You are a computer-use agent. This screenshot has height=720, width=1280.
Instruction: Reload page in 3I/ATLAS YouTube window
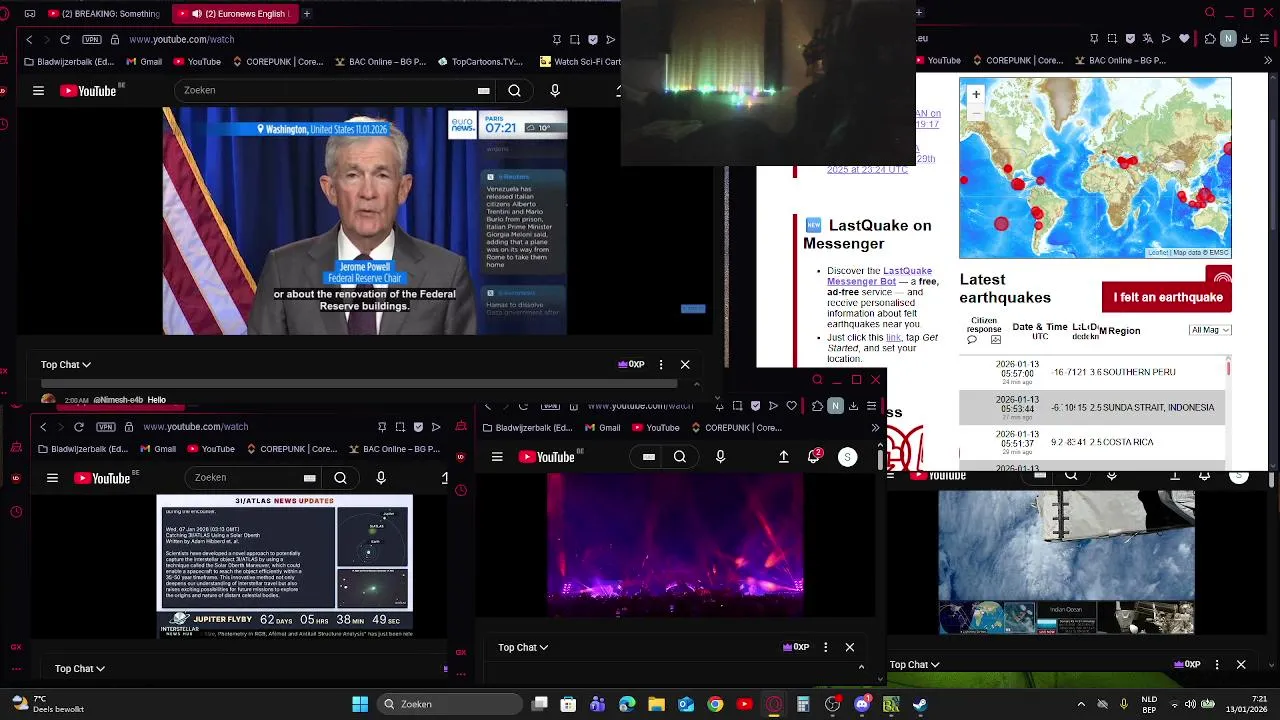pyautogui.click(x=78, y=427)
